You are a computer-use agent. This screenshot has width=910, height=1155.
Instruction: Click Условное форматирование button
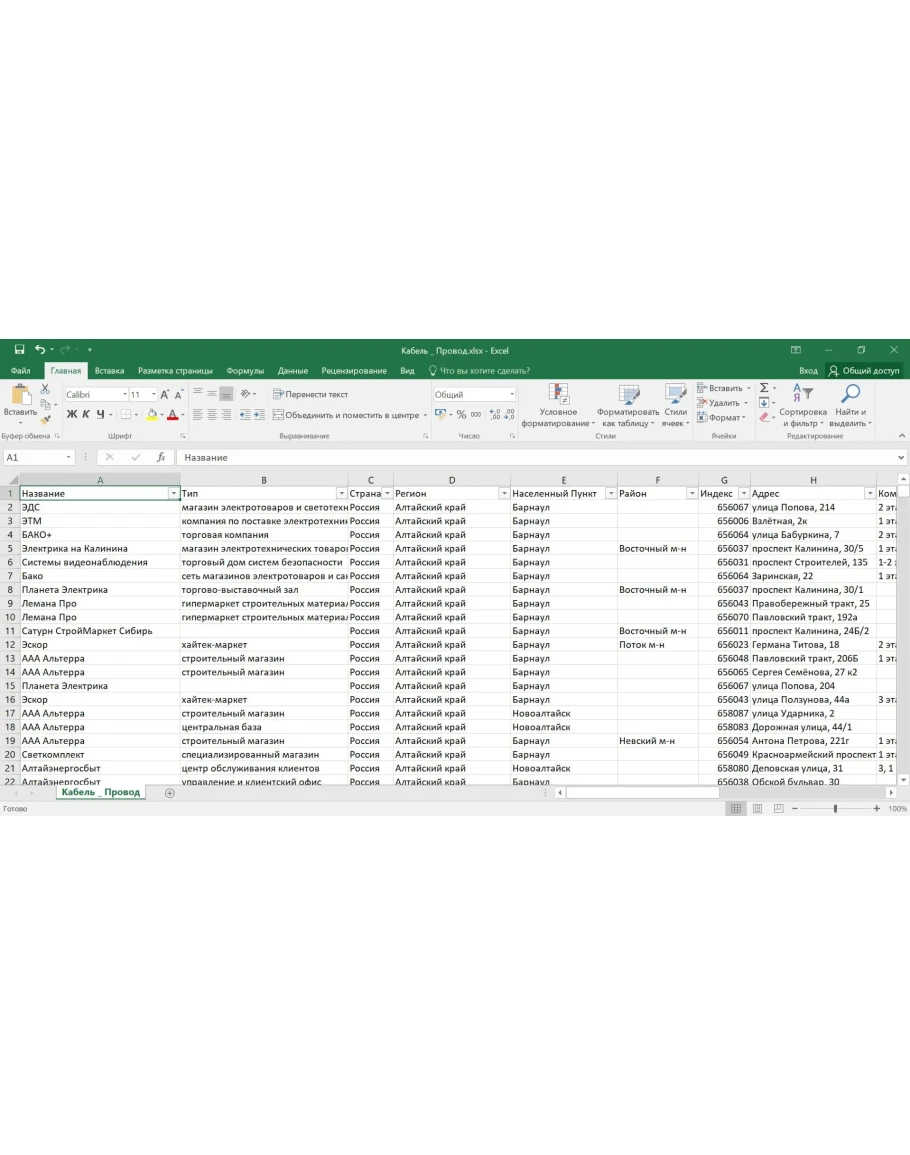click(558, 405)
